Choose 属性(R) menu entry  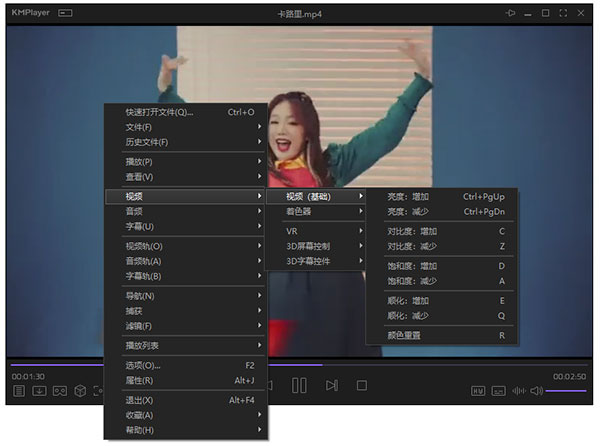pos(186,380)
